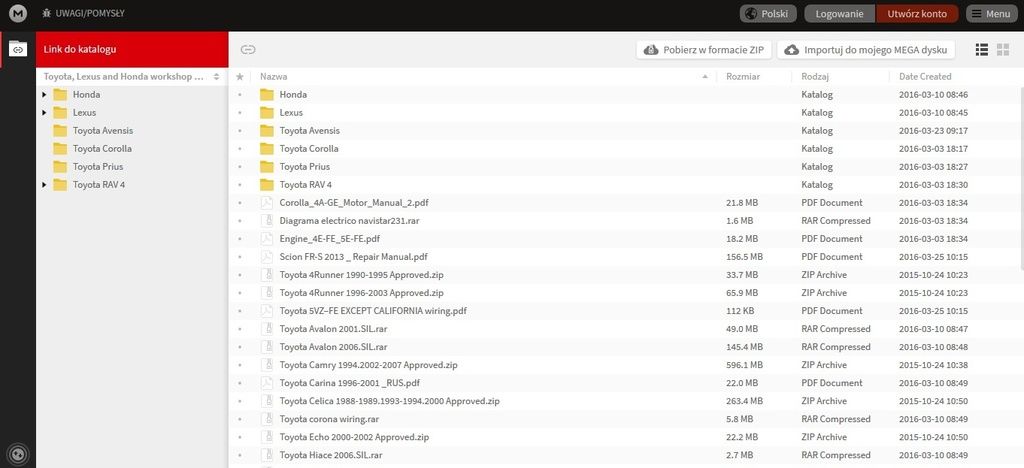Click the 156.5 MB size cell

pos(744,257)
